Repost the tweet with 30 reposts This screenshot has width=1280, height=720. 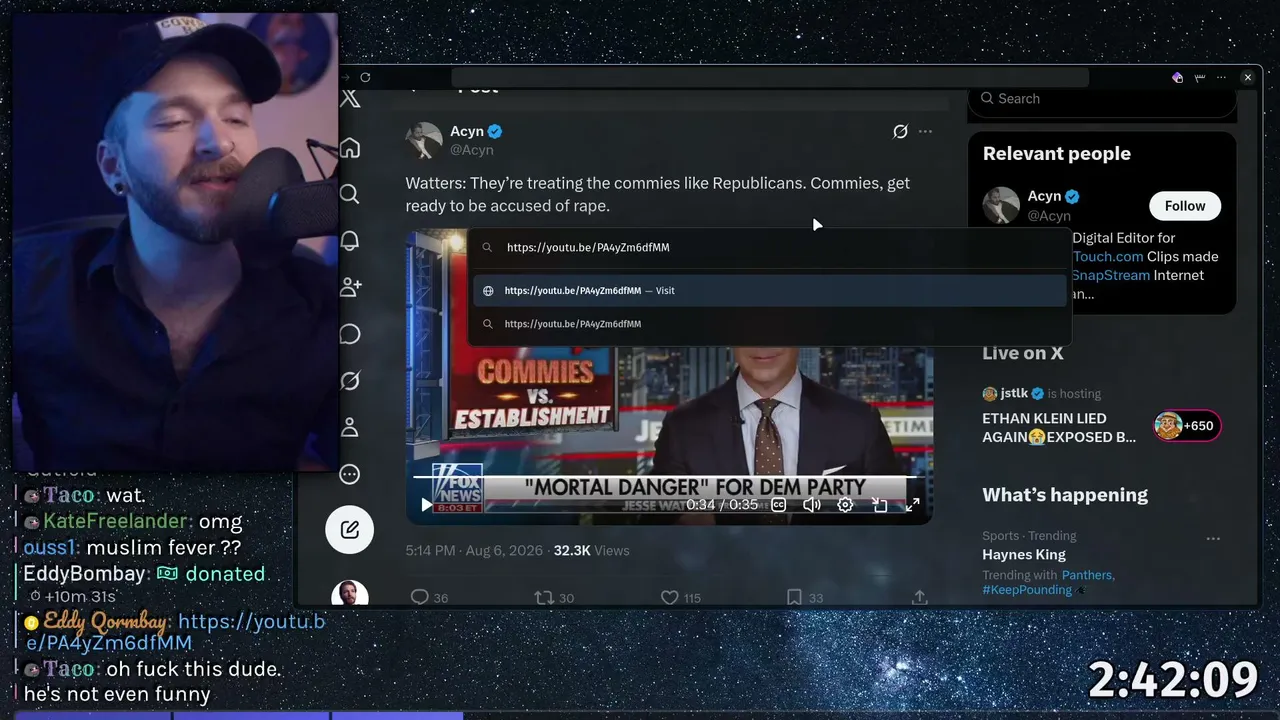click(x=544, y=597)
